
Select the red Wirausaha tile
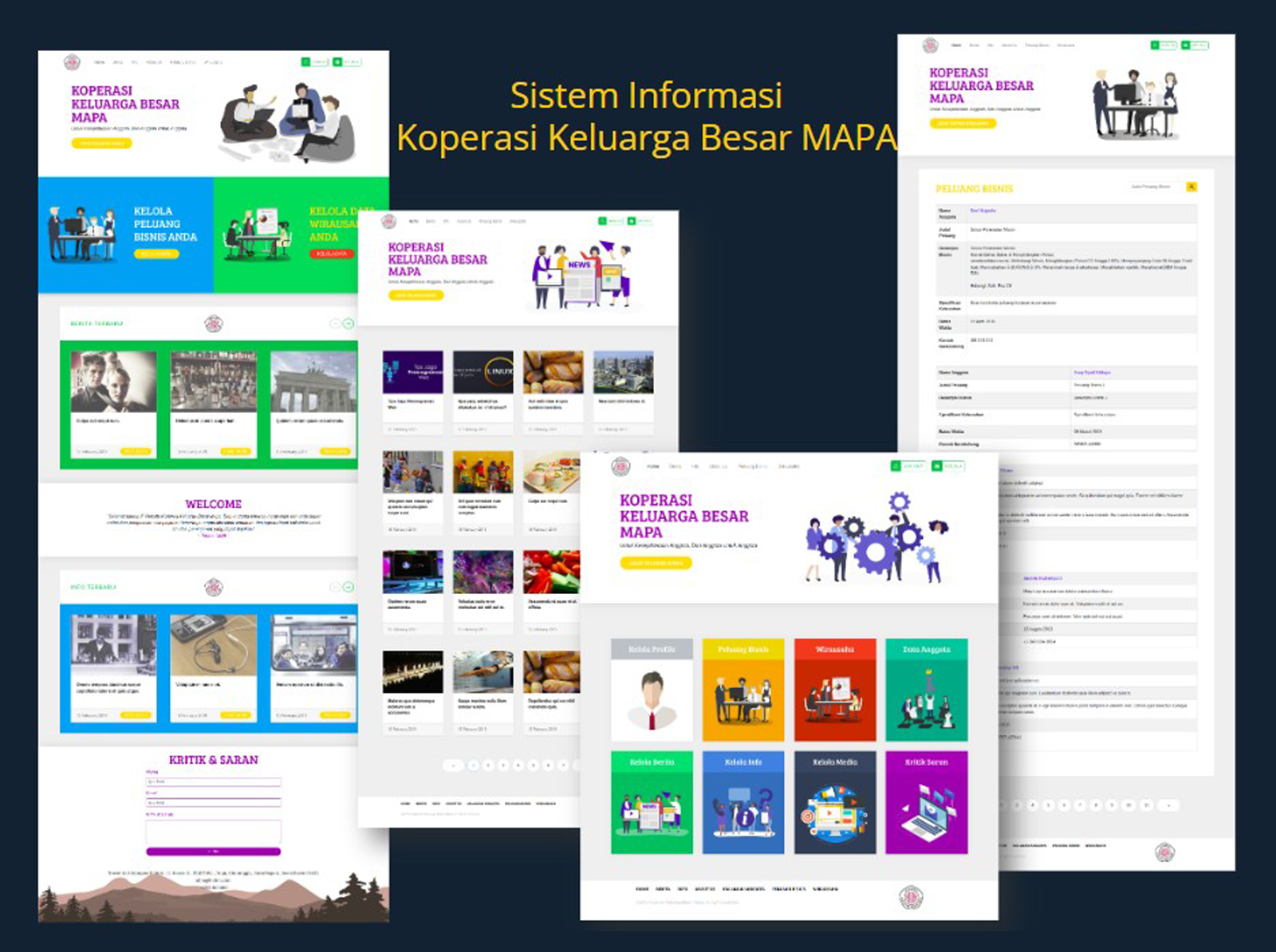coord(834,690)
